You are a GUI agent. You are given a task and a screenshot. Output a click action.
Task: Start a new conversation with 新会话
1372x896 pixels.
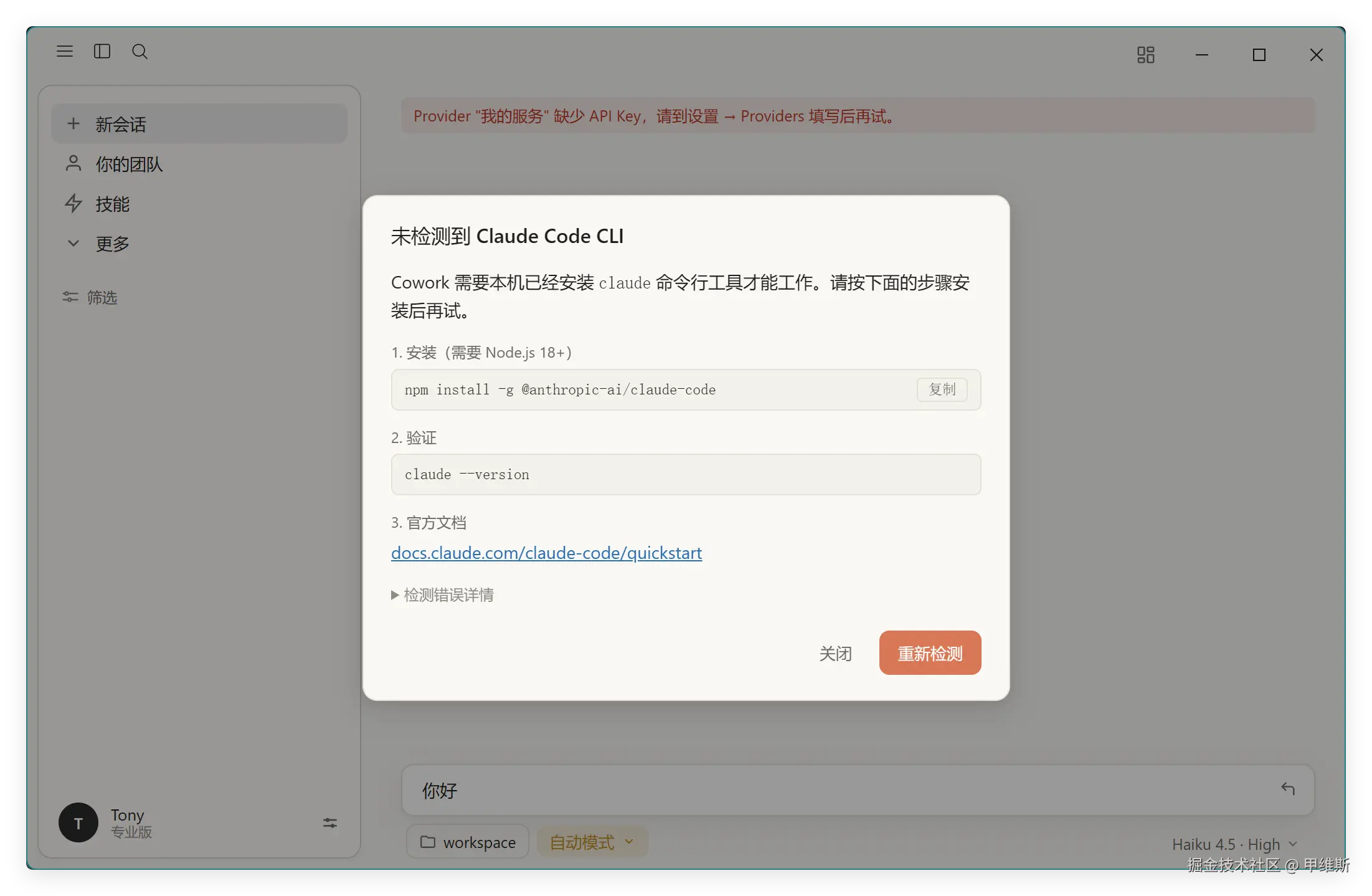[199, 124]
